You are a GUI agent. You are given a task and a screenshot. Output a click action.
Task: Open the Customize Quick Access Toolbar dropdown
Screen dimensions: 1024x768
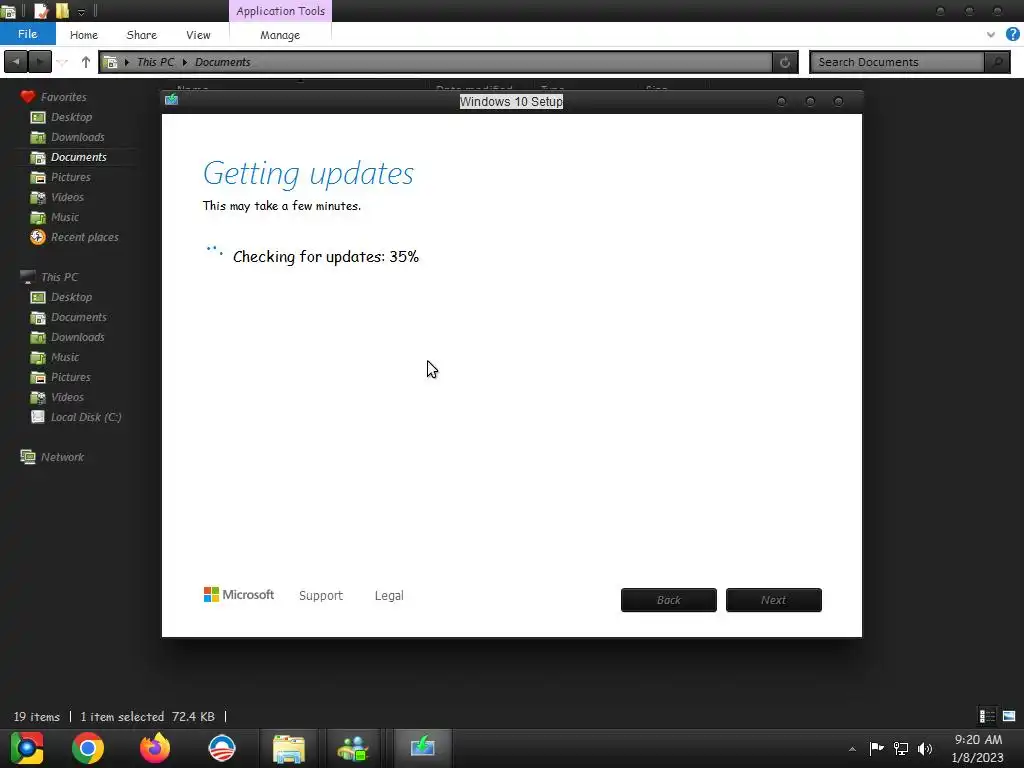[x=82, y=12]
